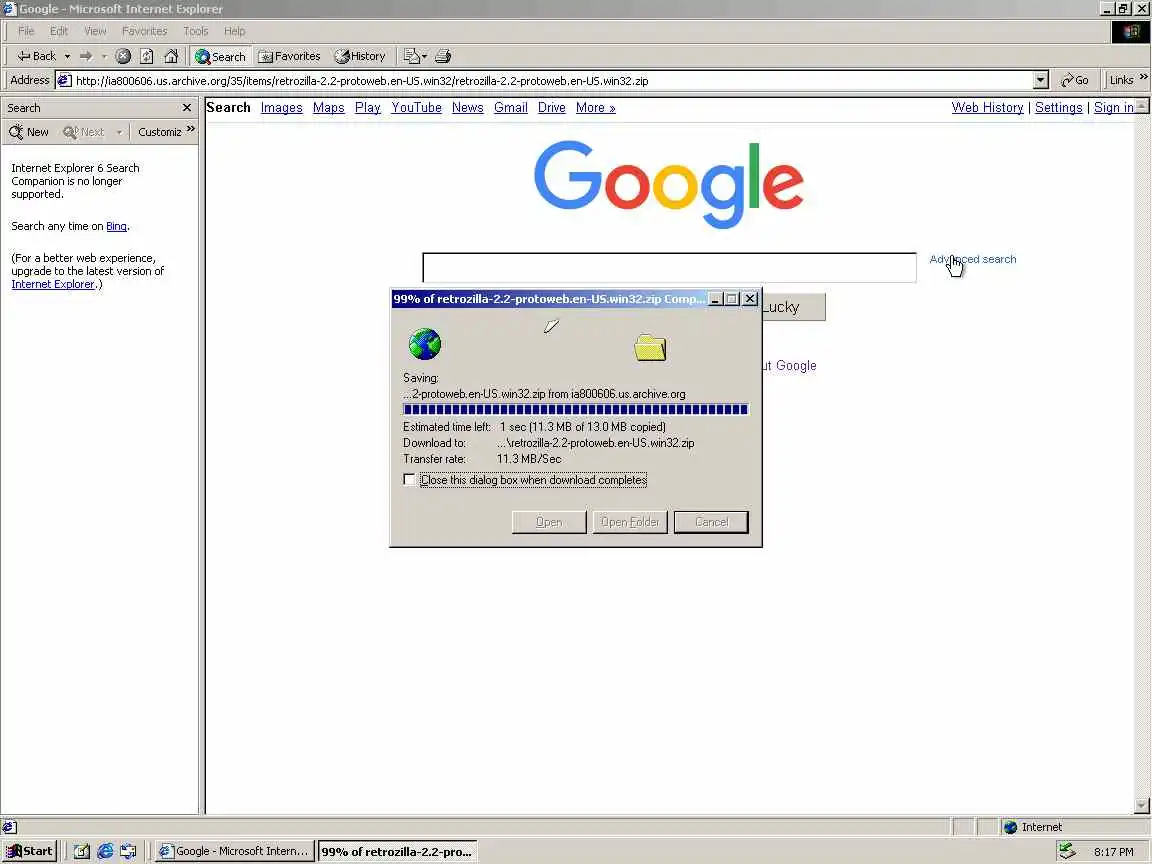Image resolution: width=1152 pixels, height=864 pixels.
Task: Open the File menu
Action: click(26, 31)
